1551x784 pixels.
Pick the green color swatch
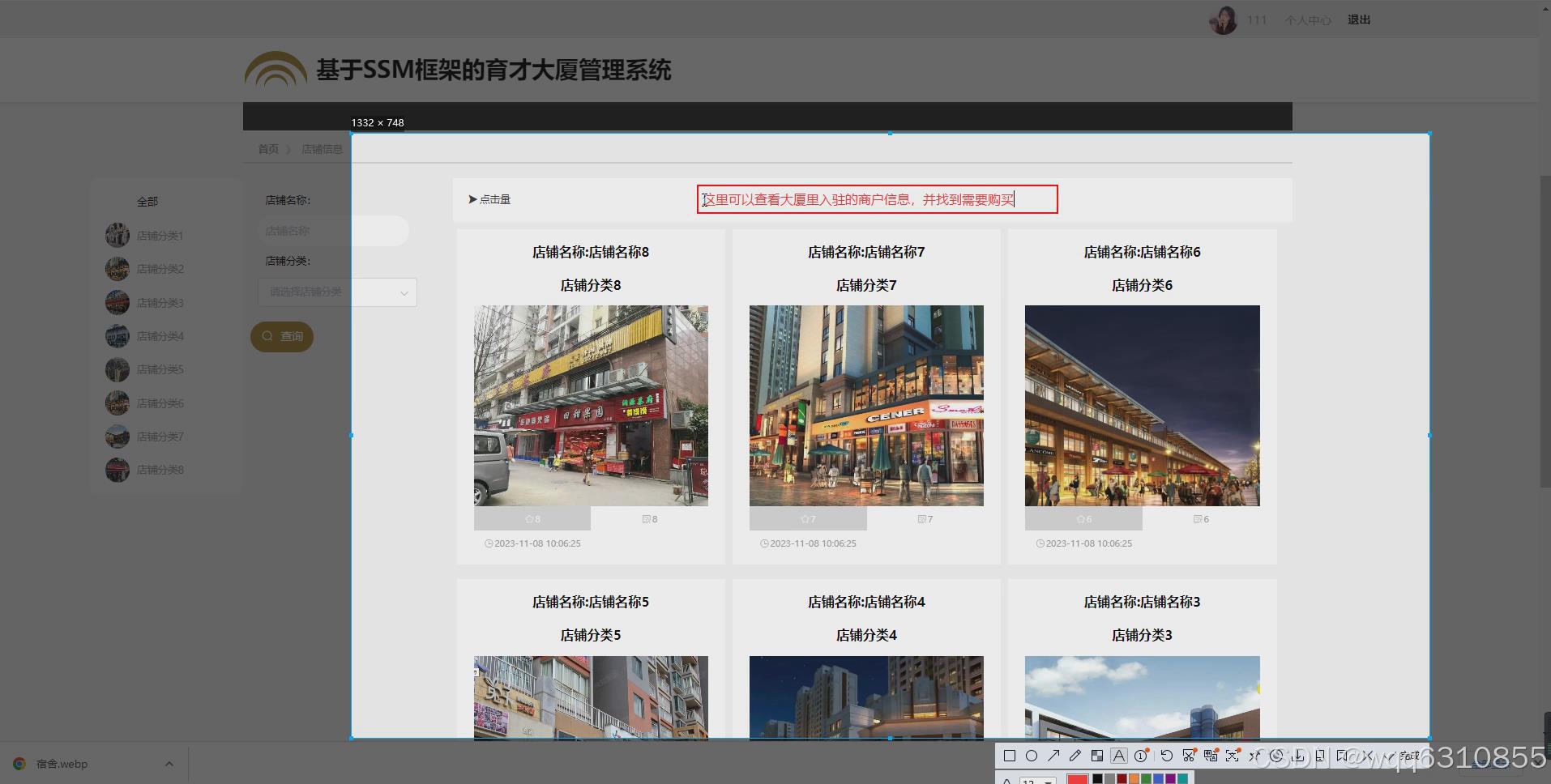click(1146, 778)
